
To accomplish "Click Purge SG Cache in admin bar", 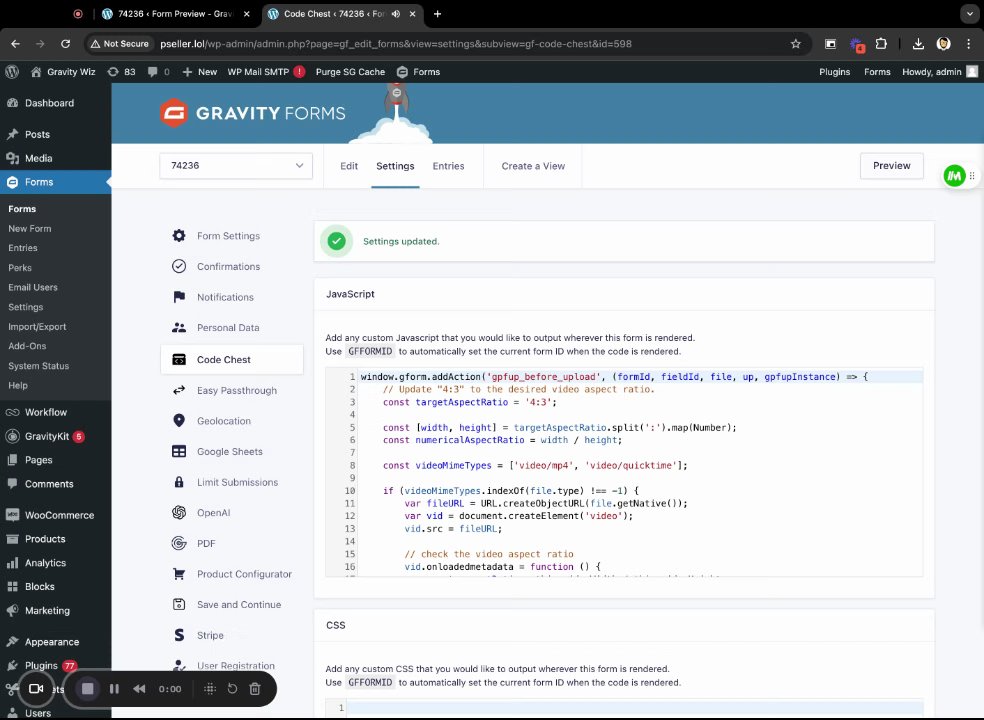I will click(350, 72).
